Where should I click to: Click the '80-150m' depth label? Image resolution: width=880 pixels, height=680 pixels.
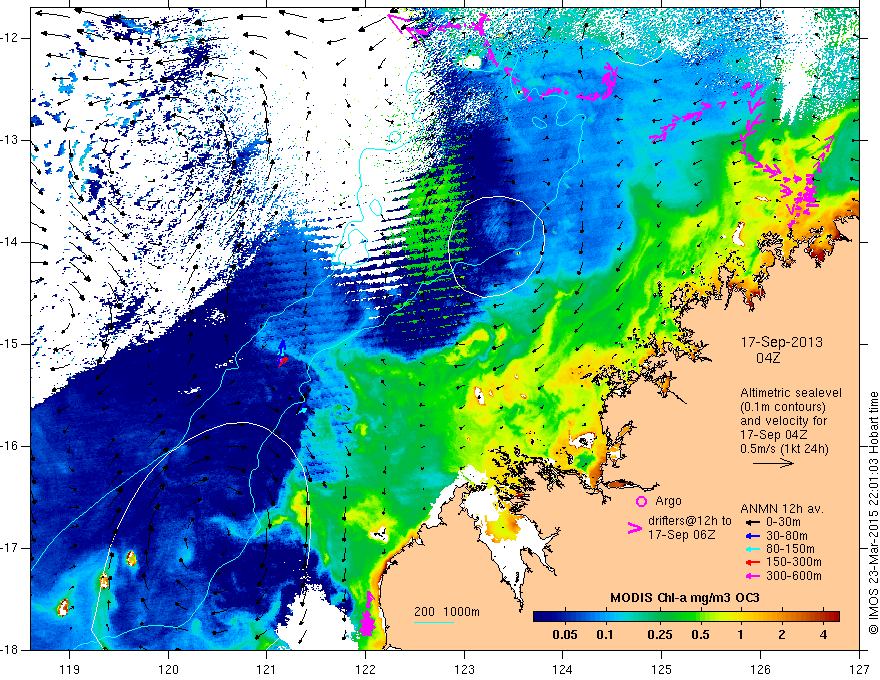click(x=790, y=549)
